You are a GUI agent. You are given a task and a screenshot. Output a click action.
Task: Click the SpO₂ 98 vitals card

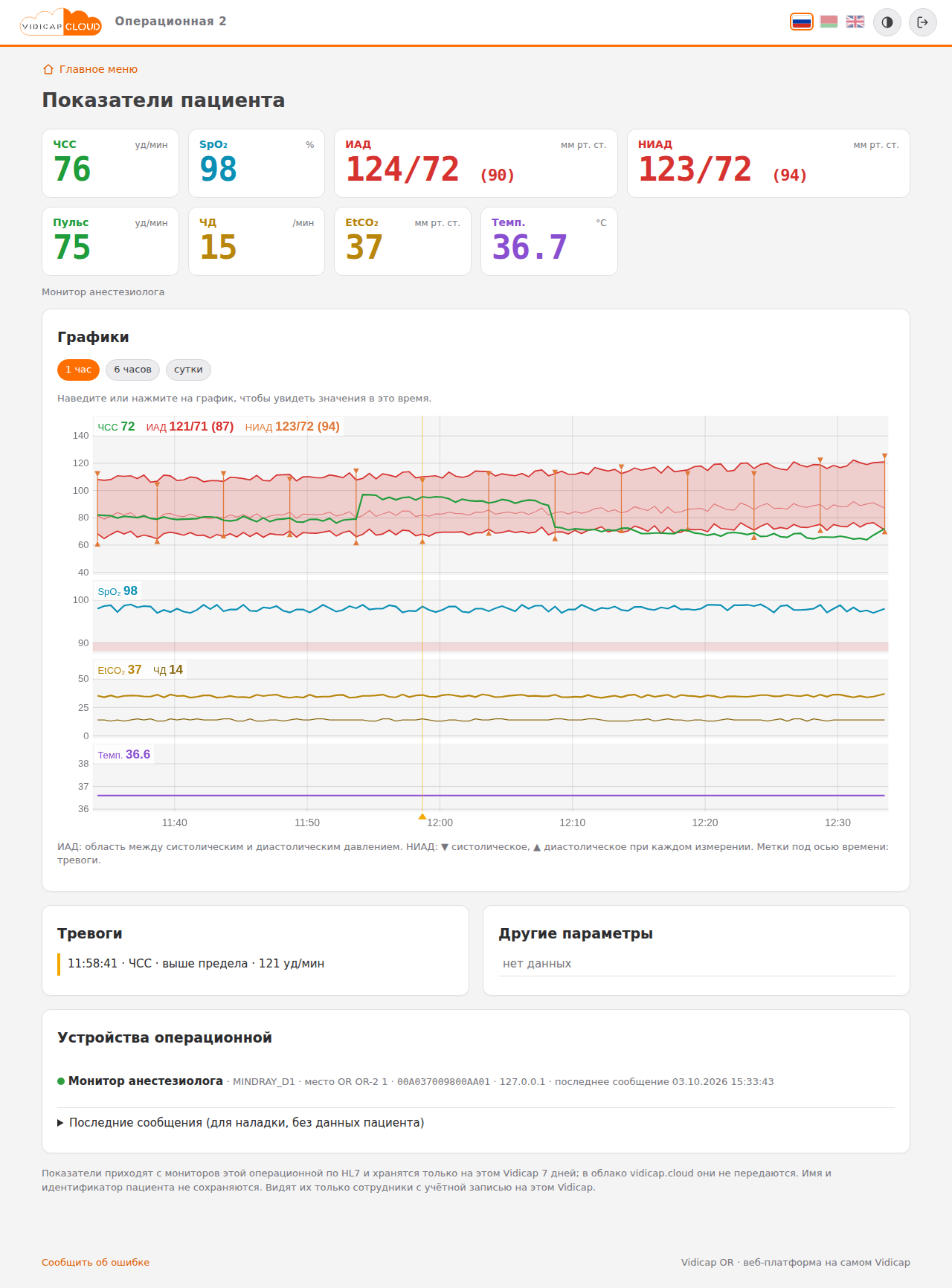pos(257,164)
